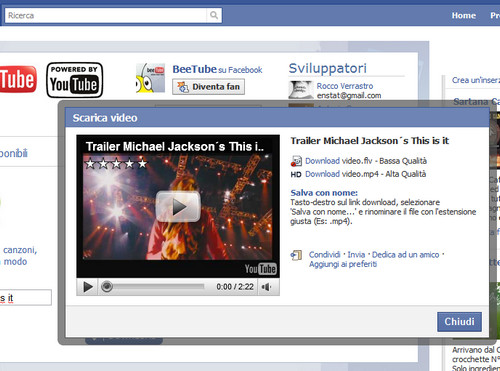The image size is (500, 371).
Task: Click the Condividi share link
Action: tap(324, 255)
